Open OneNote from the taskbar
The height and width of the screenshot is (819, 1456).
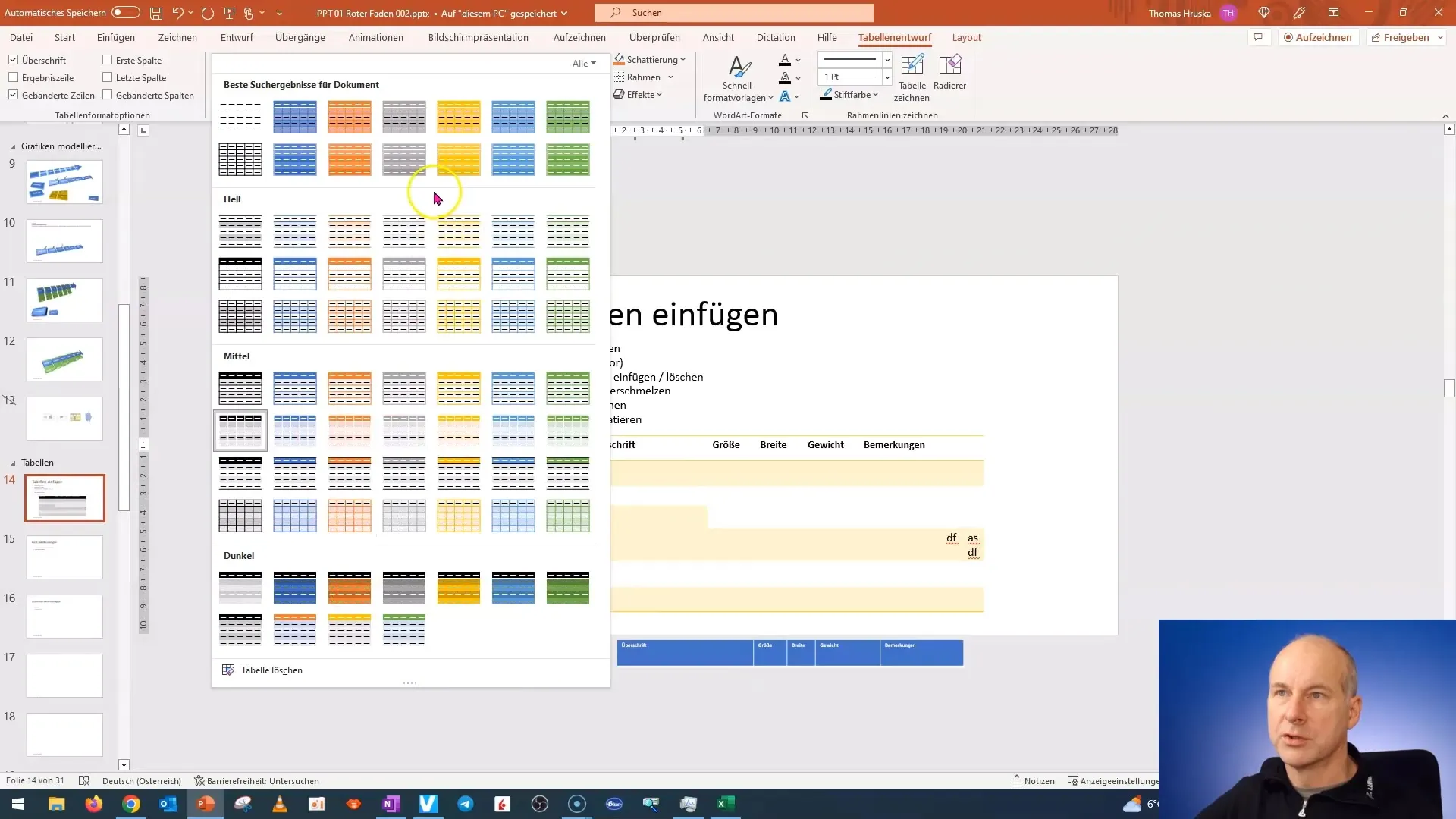[391, 804]
